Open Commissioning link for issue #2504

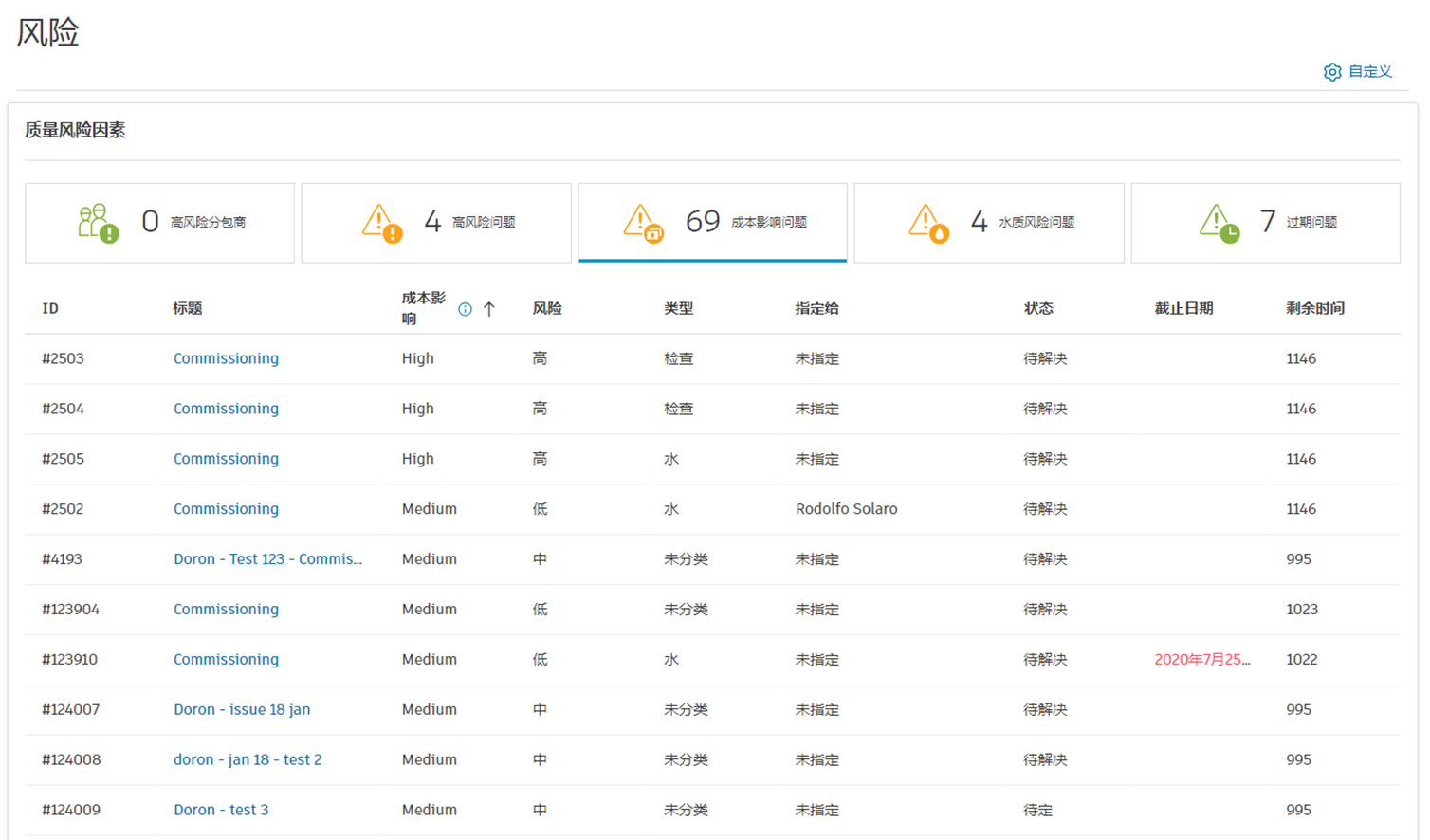click(x=226, y=409)
